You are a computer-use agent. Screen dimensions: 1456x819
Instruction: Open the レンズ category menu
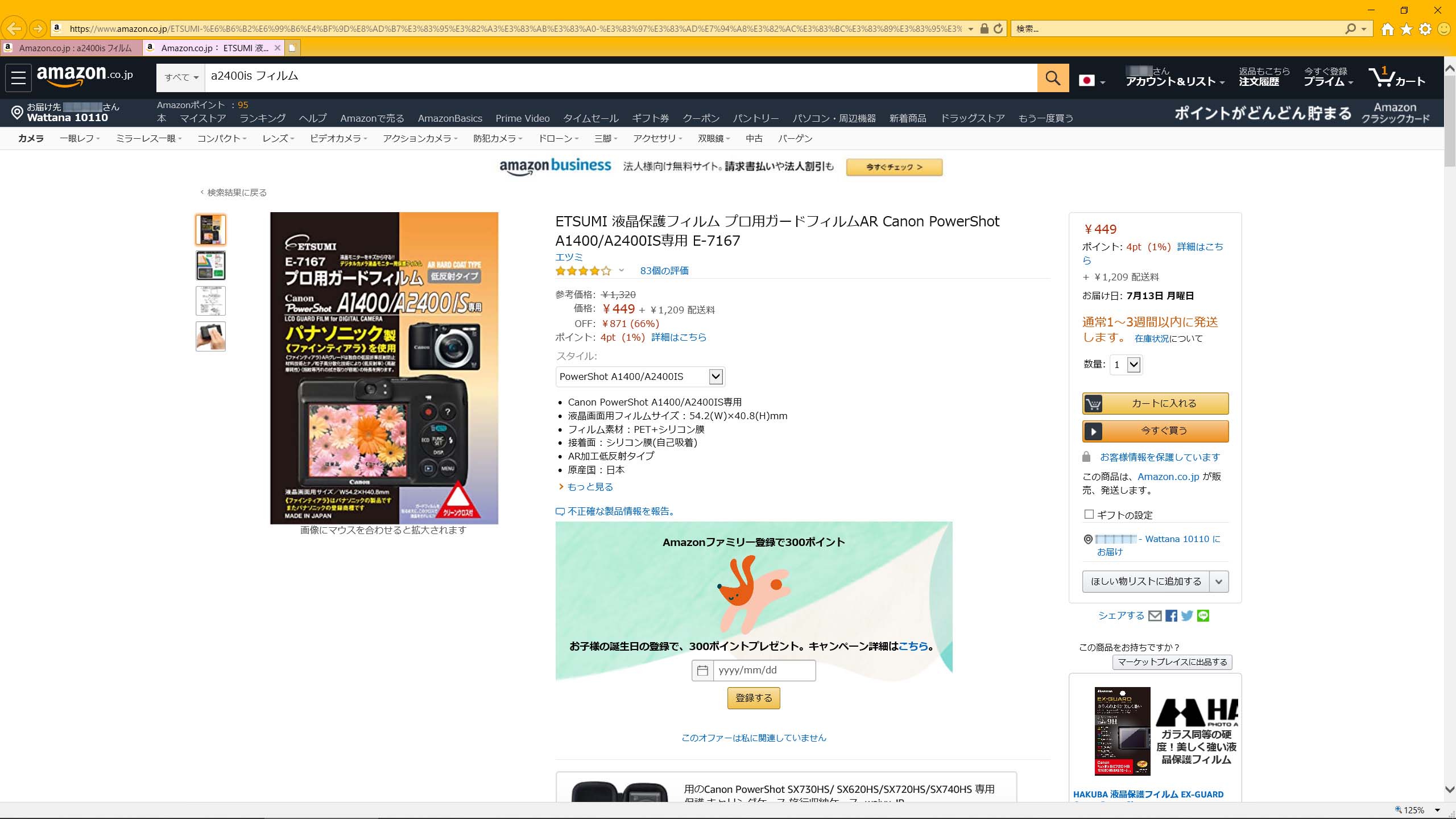point(278,138)
